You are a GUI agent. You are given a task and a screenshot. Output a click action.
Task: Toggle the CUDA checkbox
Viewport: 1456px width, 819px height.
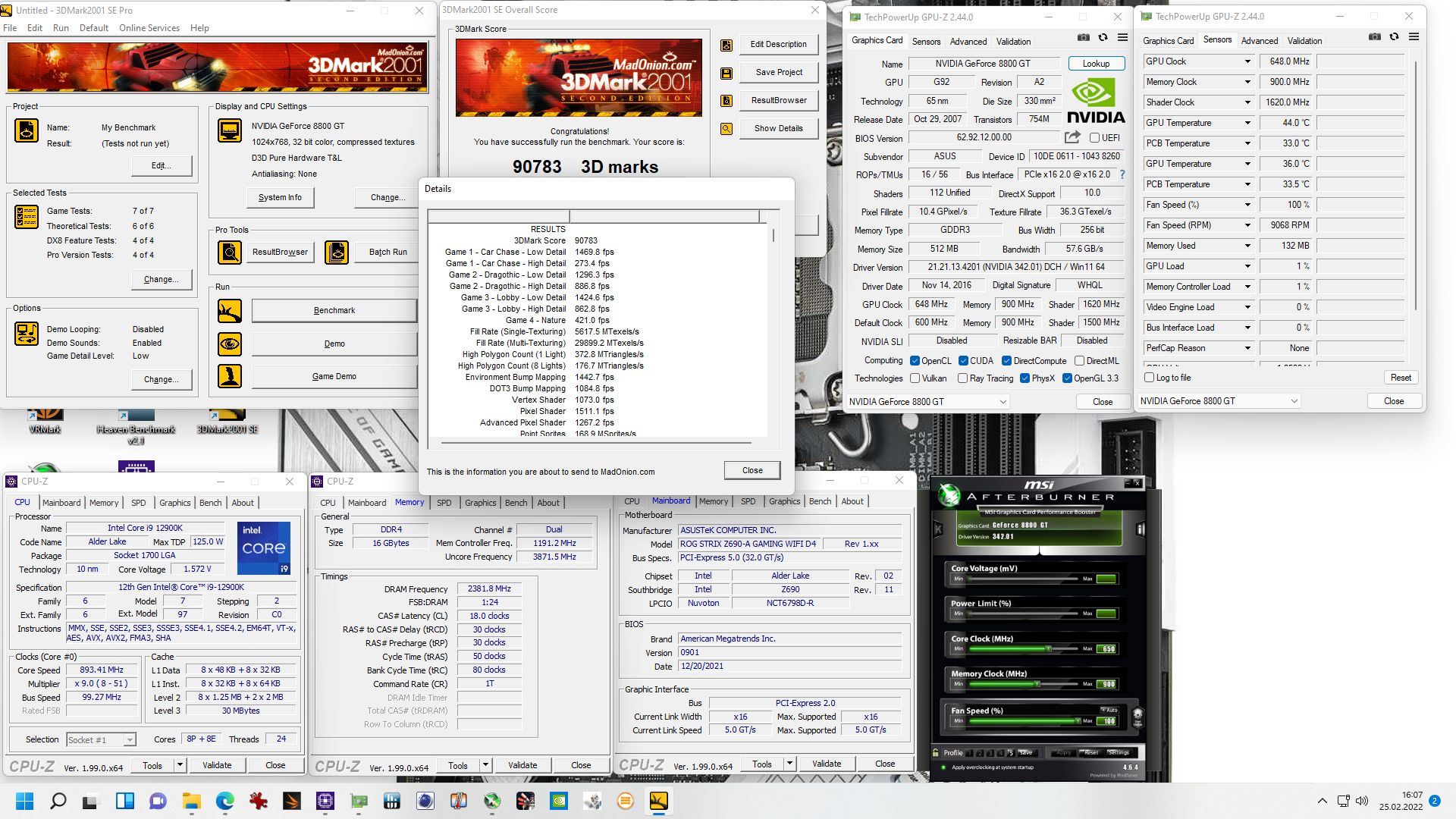point(964,361)
